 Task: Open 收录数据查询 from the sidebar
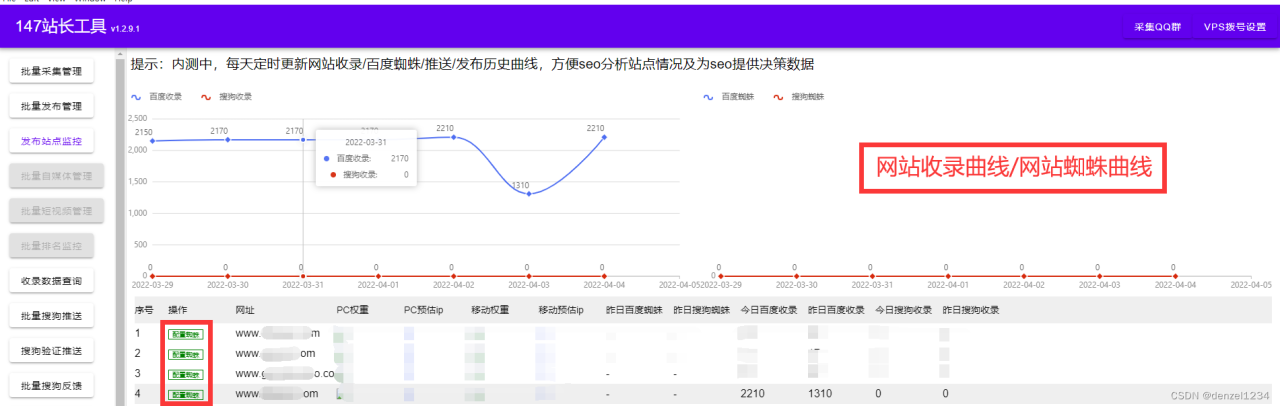click(x=51, y=281)
